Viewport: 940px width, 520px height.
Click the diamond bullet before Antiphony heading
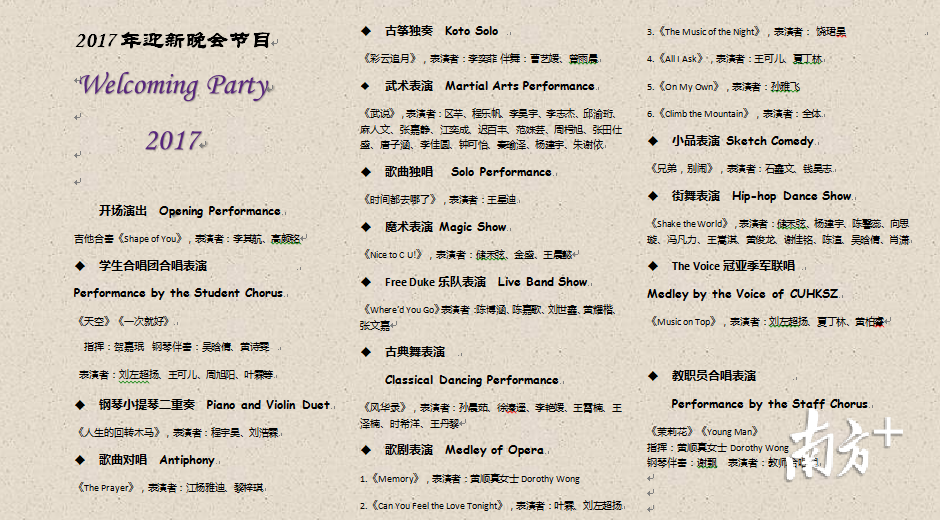click(x=80, y=460)
